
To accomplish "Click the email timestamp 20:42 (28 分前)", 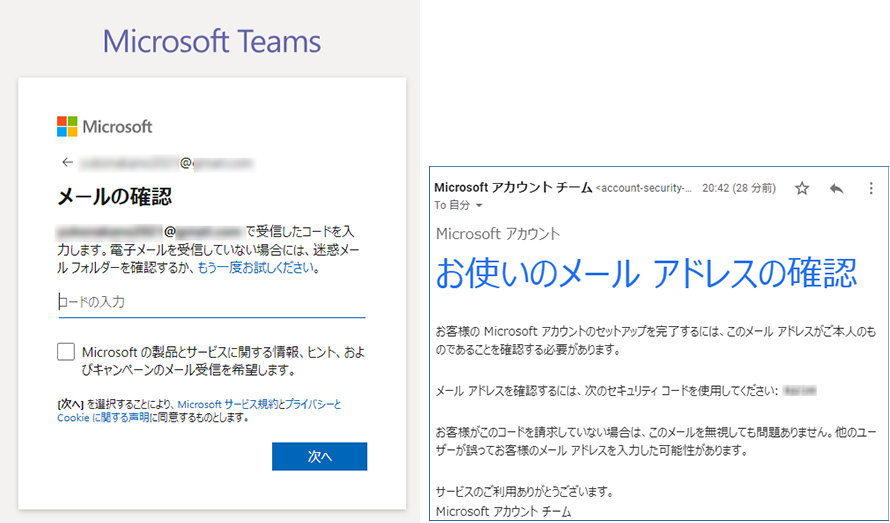I will (738, 188).
